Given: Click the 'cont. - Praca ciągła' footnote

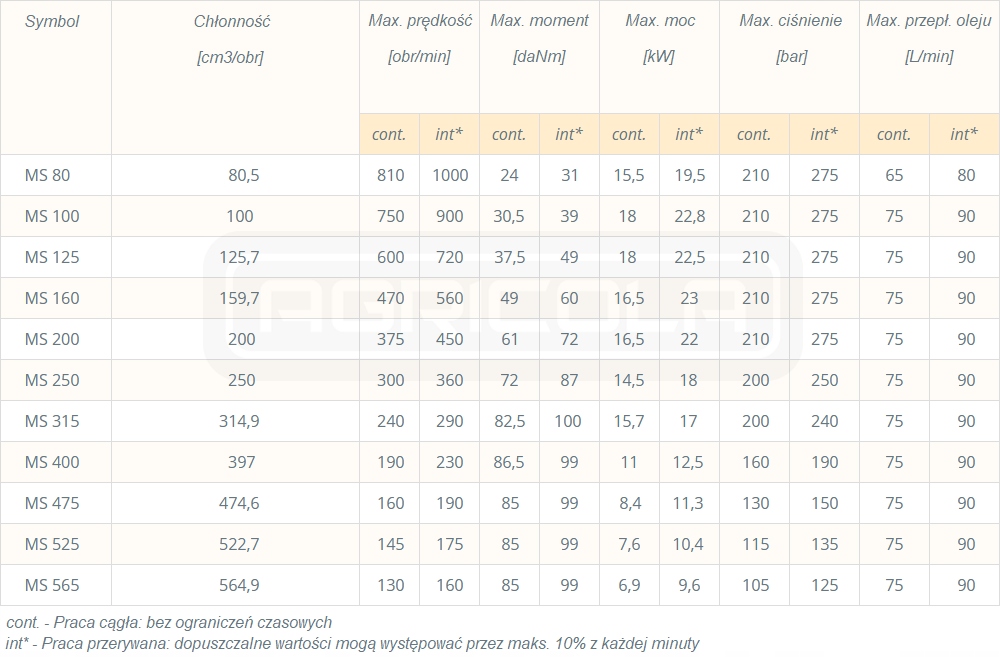Looking at the screenshot, I should pyautogui.click(x=168, y=623).
